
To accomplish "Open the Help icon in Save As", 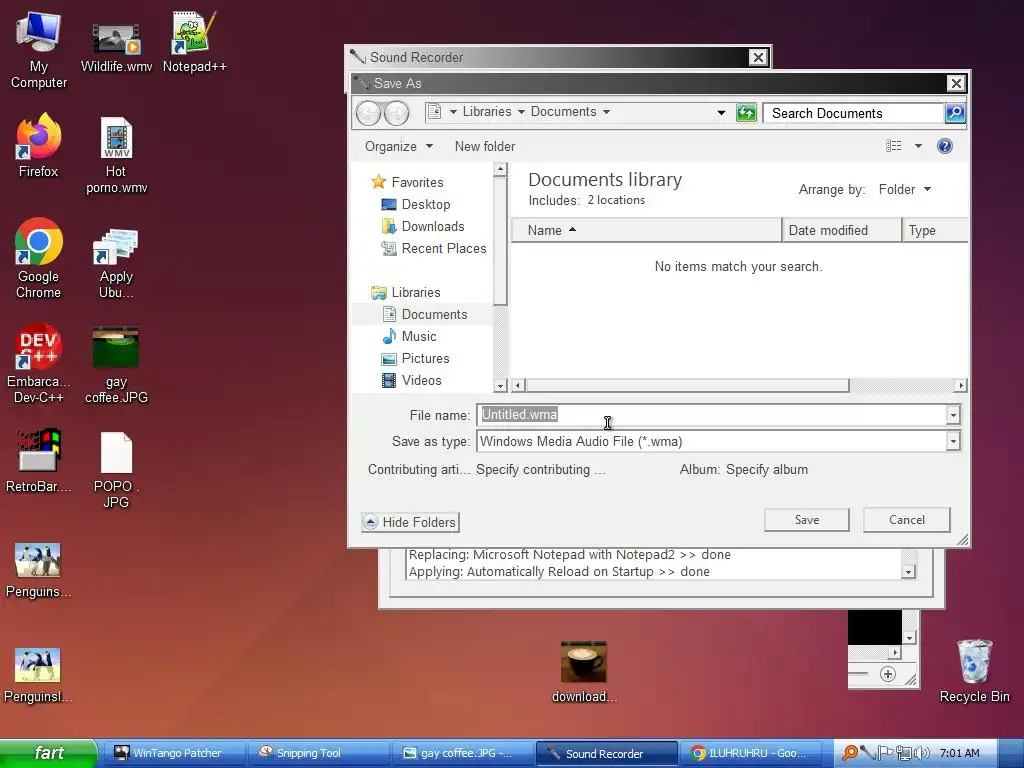I will pos(944,146).
